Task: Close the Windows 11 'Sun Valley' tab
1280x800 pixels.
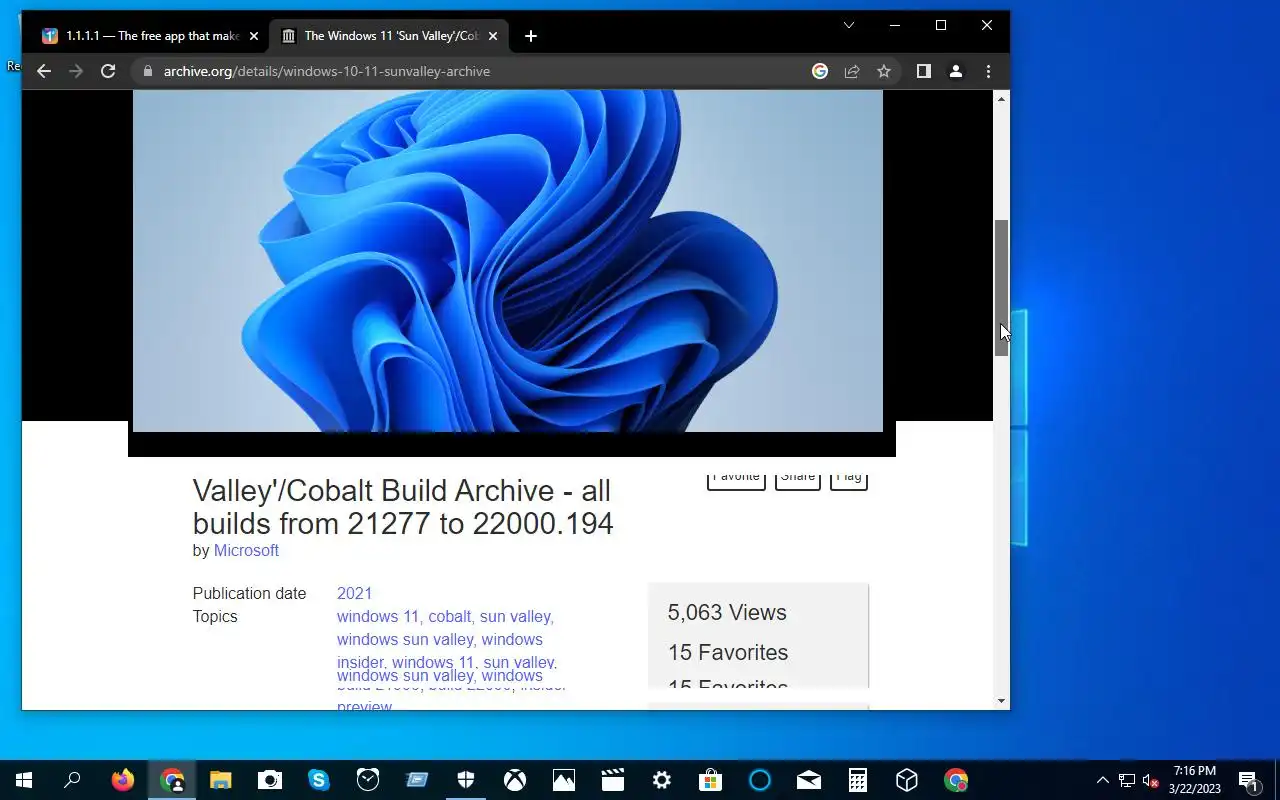Action: pyautogui.click(x=493, y=36)
